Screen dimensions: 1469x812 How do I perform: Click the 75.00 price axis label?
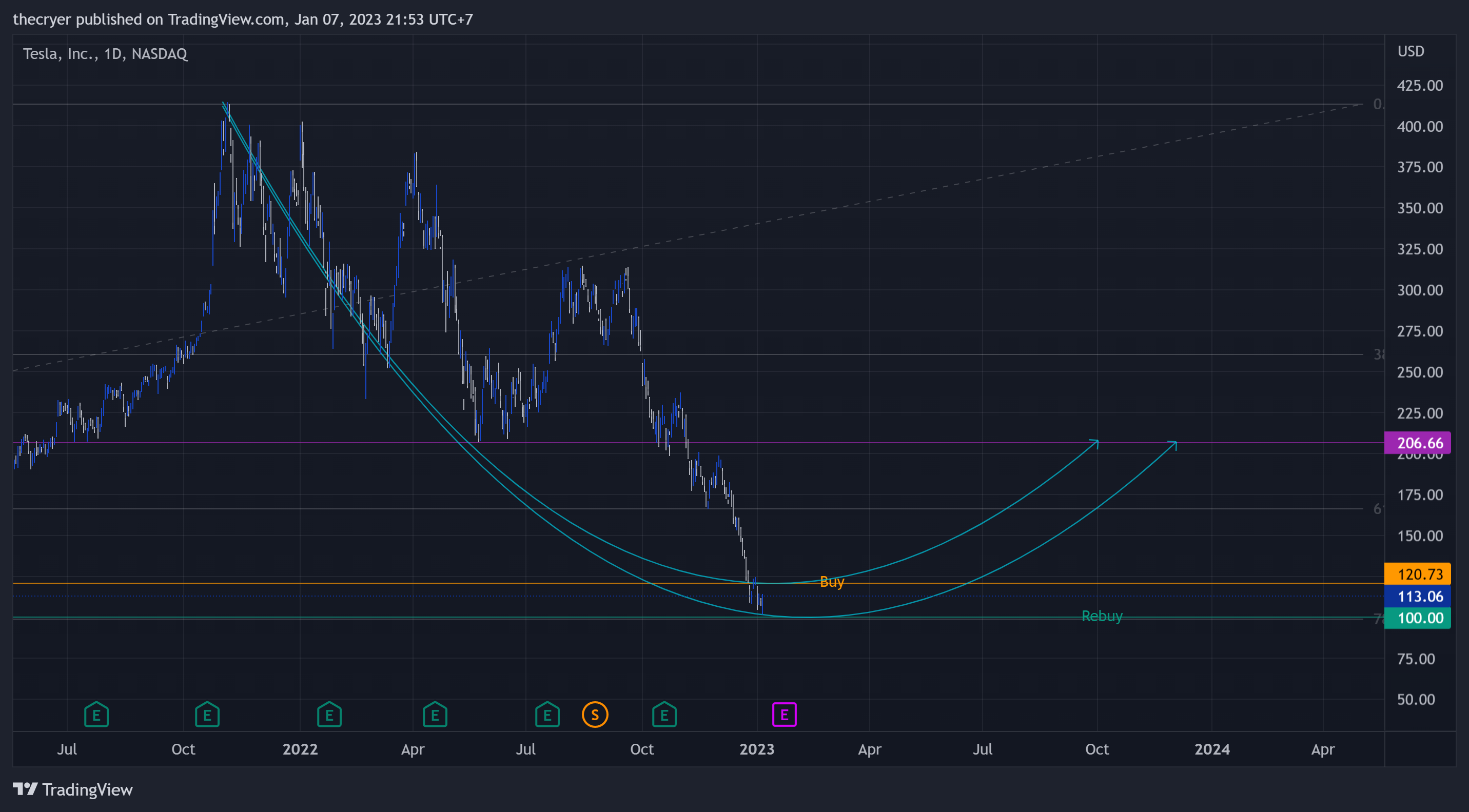pyautogui.click(x=1416, y=659)
